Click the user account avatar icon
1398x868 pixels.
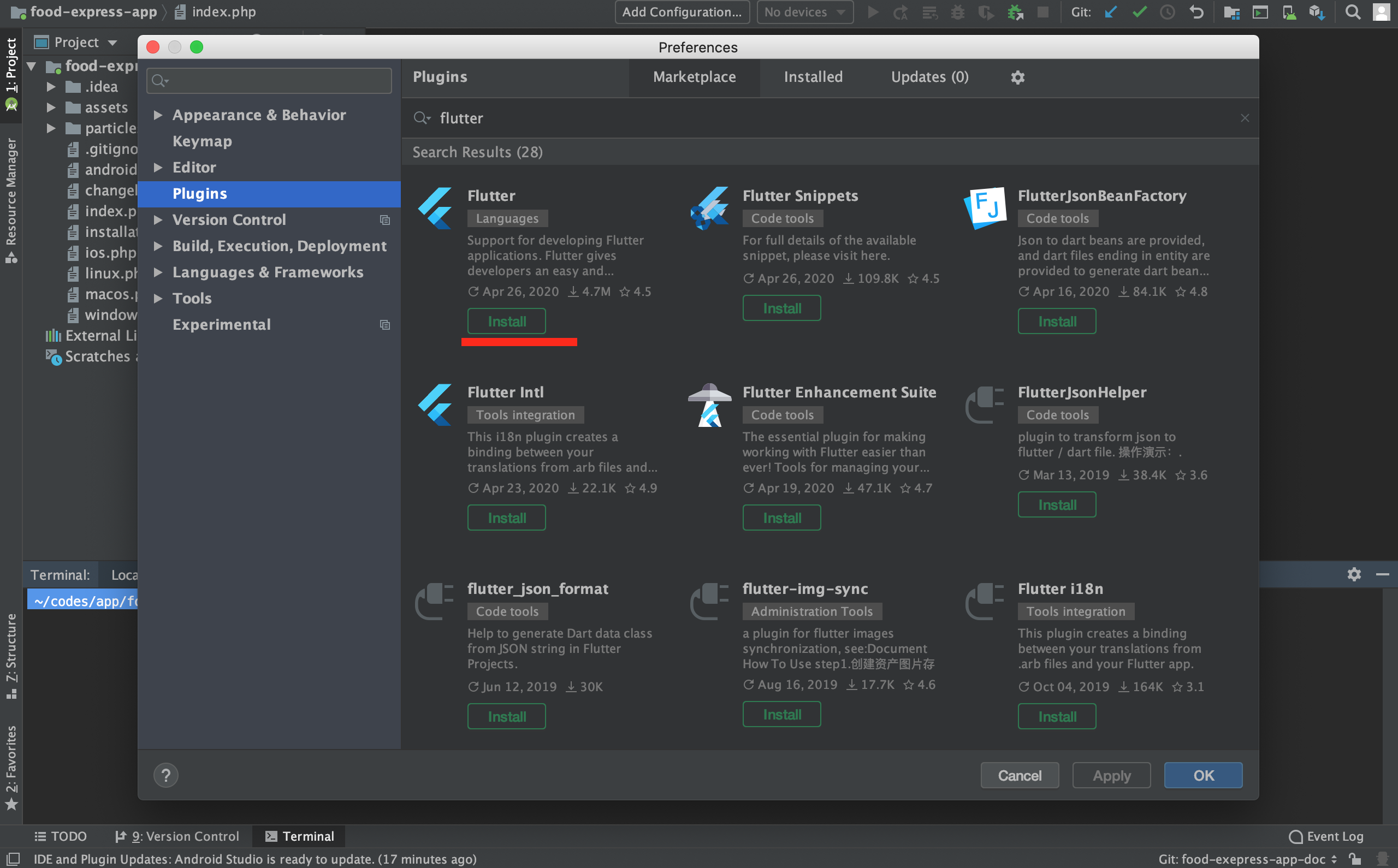tap(1381, 12)
